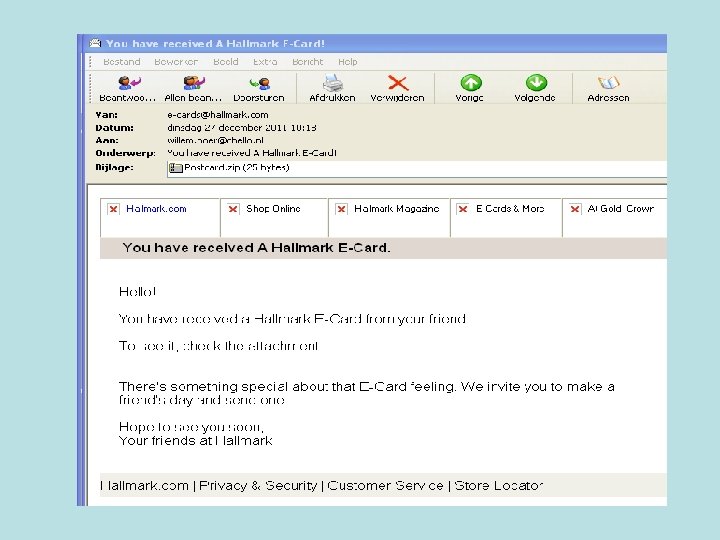The image size is (720, 540).
Task: Click the Allen beantwoorden reply-all icon
Action: [193, 83]
